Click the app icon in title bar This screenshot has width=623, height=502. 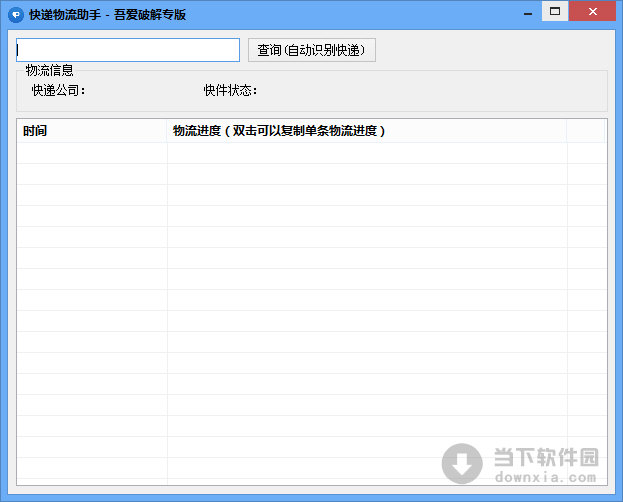(16, 15)
